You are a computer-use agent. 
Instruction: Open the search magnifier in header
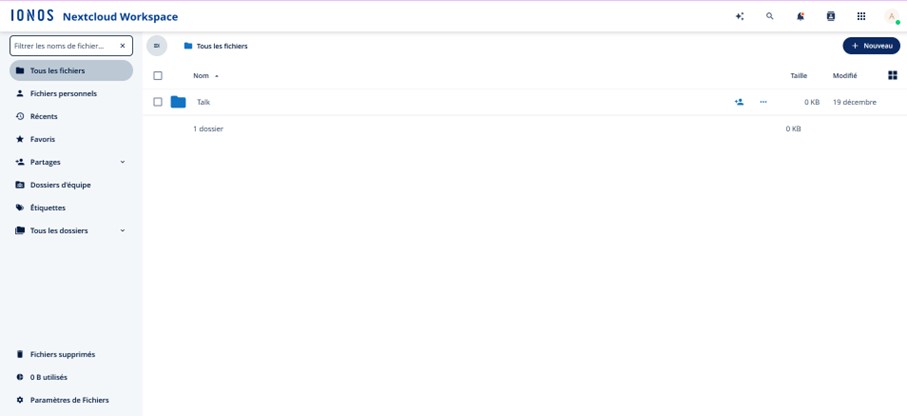tap(769, 16)
